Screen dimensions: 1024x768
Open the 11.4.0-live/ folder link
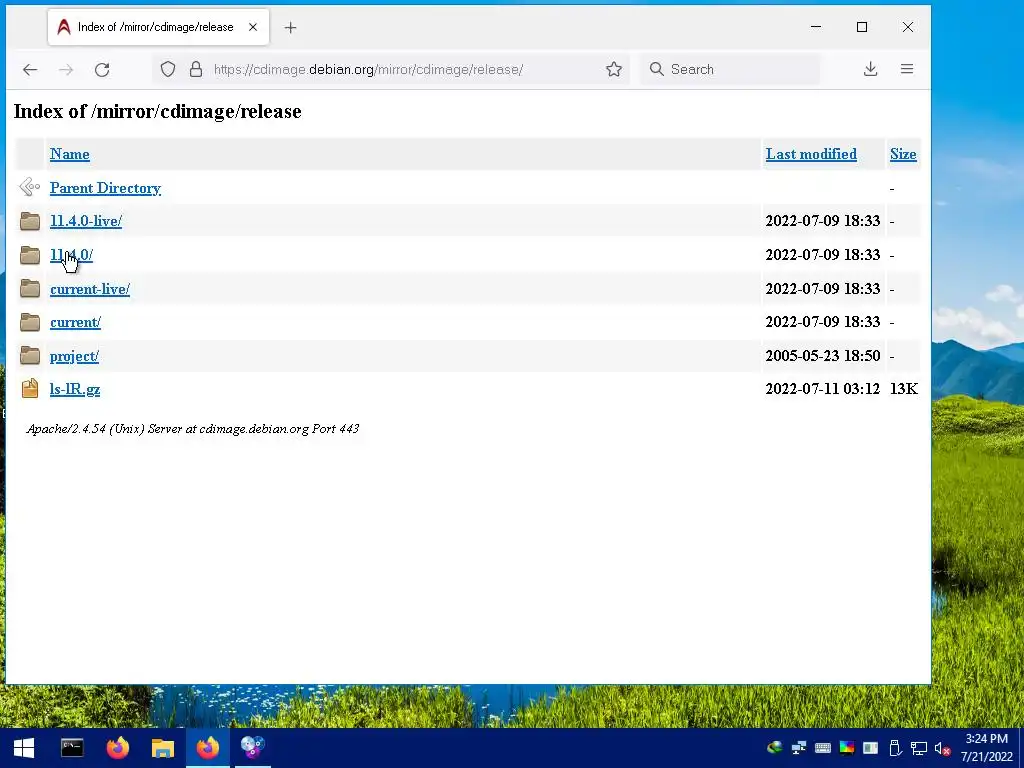point(86,221)
